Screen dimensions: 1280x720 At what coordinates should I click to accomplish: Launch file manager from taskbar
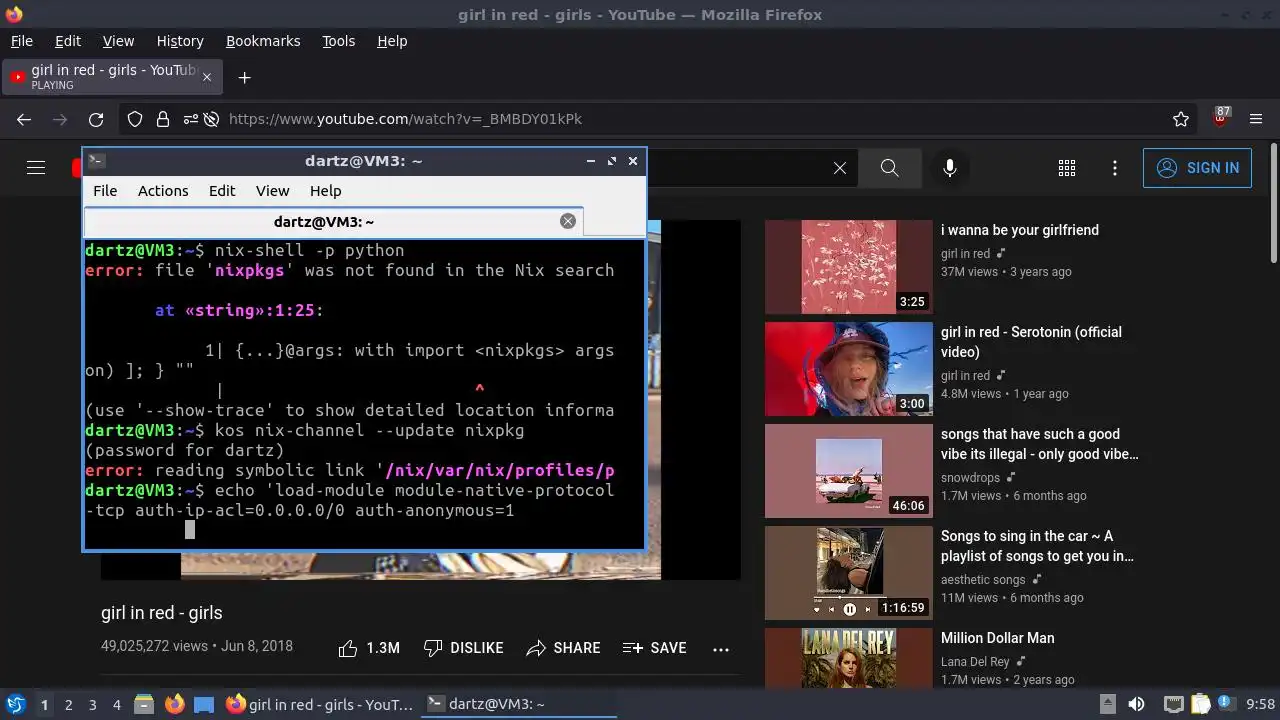point(143,704)
